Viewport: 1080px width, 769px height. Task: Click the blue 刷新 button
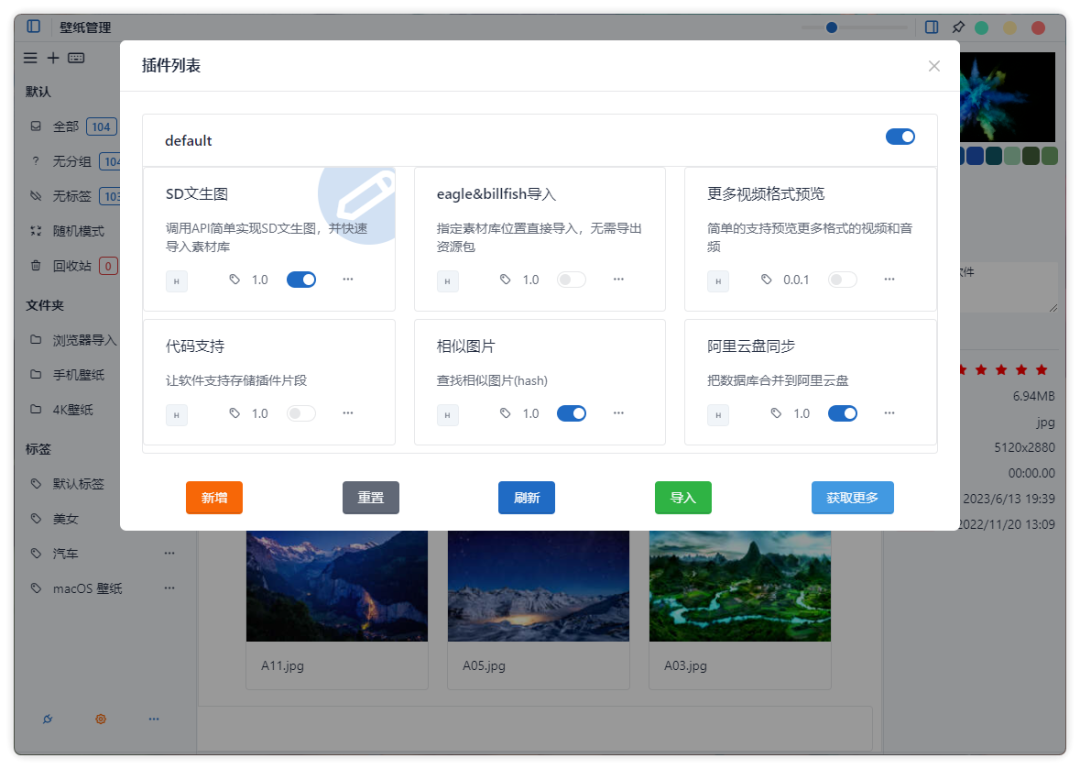(527, 498)
